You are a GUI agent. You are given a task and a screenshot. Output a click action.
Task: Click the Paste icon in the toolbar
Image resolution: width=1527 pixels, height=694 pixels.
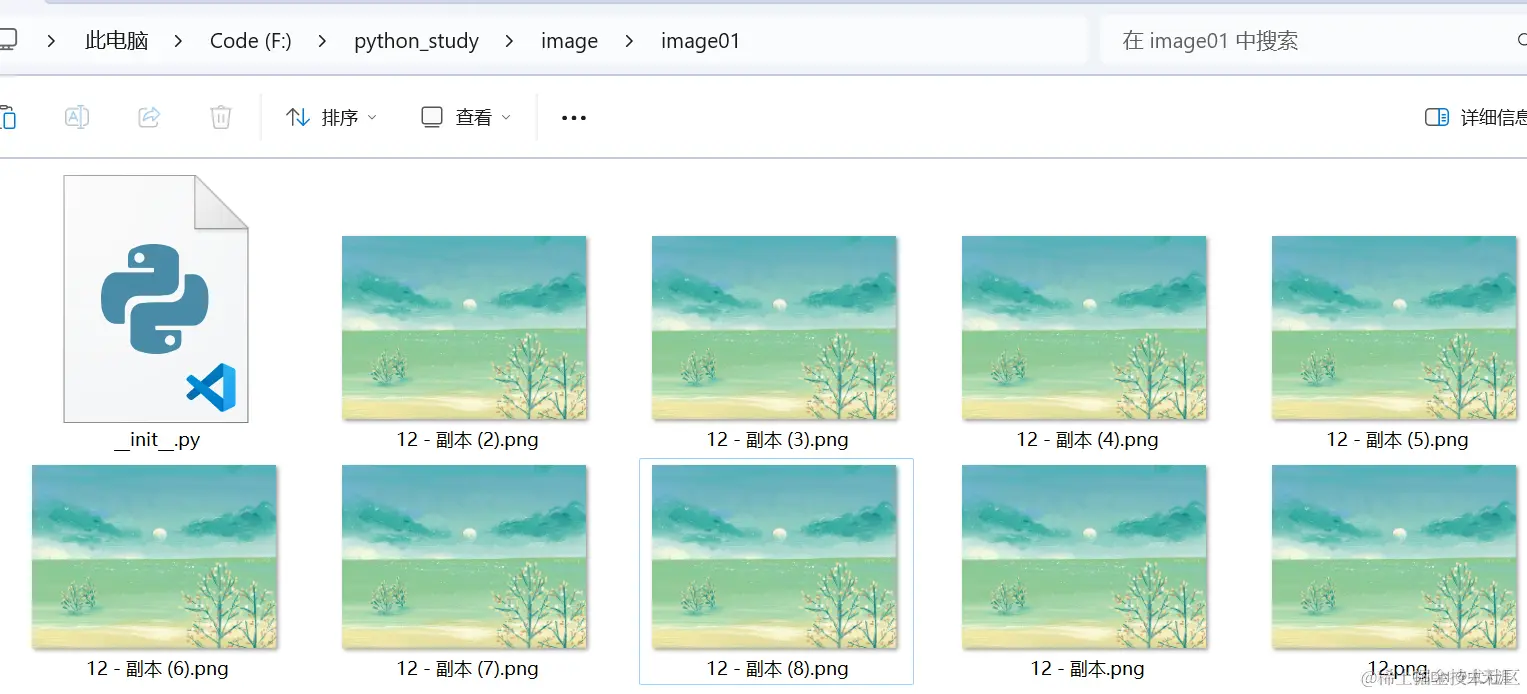click(10, 117)
